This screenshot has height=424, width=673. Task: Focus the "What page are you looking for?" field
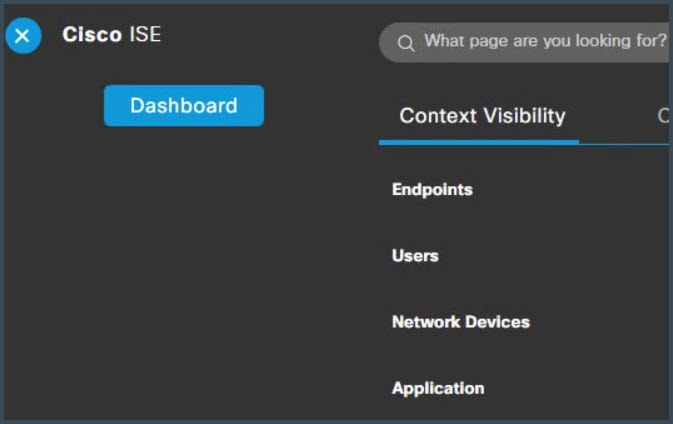pyautogui.click(x=526, y=42)
